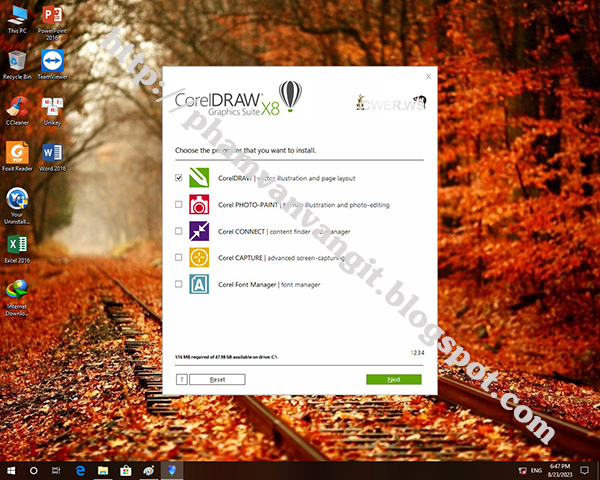Open help with the question mark button
The image size is (600, 480).
182,379
